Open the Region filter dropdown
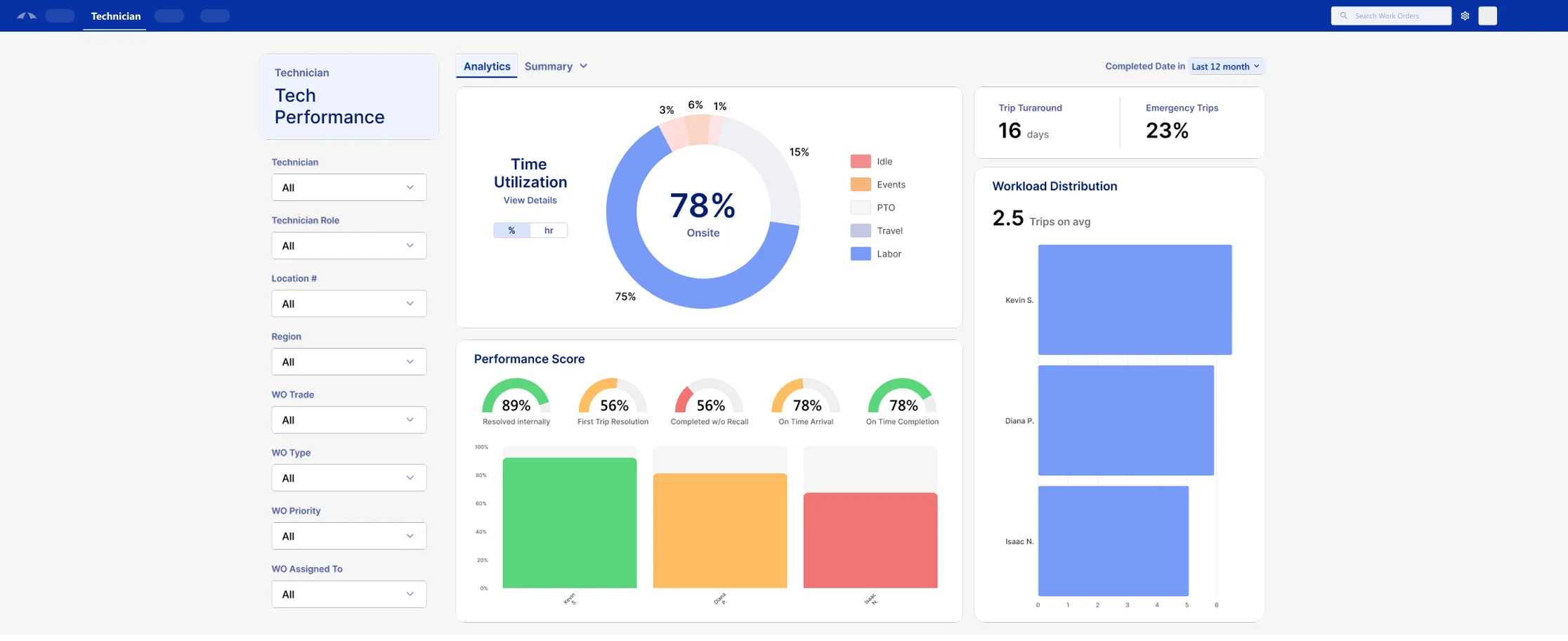The height and width of the screenshot is (641, 1568). pyautogui.click(x=348, y=362)
